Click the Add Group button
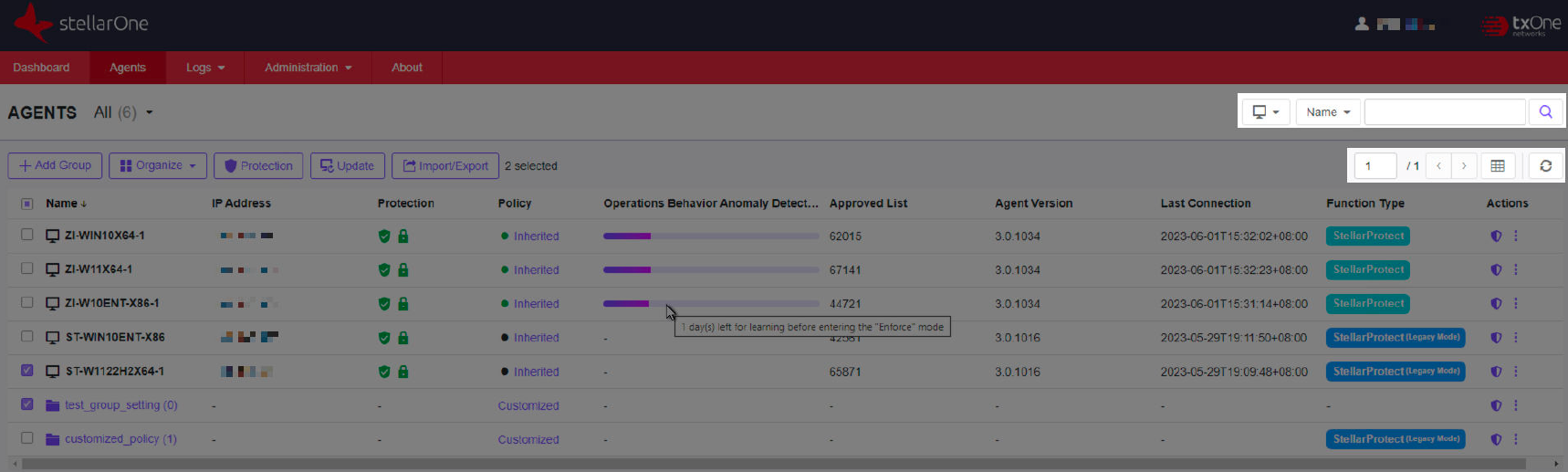This screenshot has width=1568, height=472. pyautogui.click(x=56, y=165)
